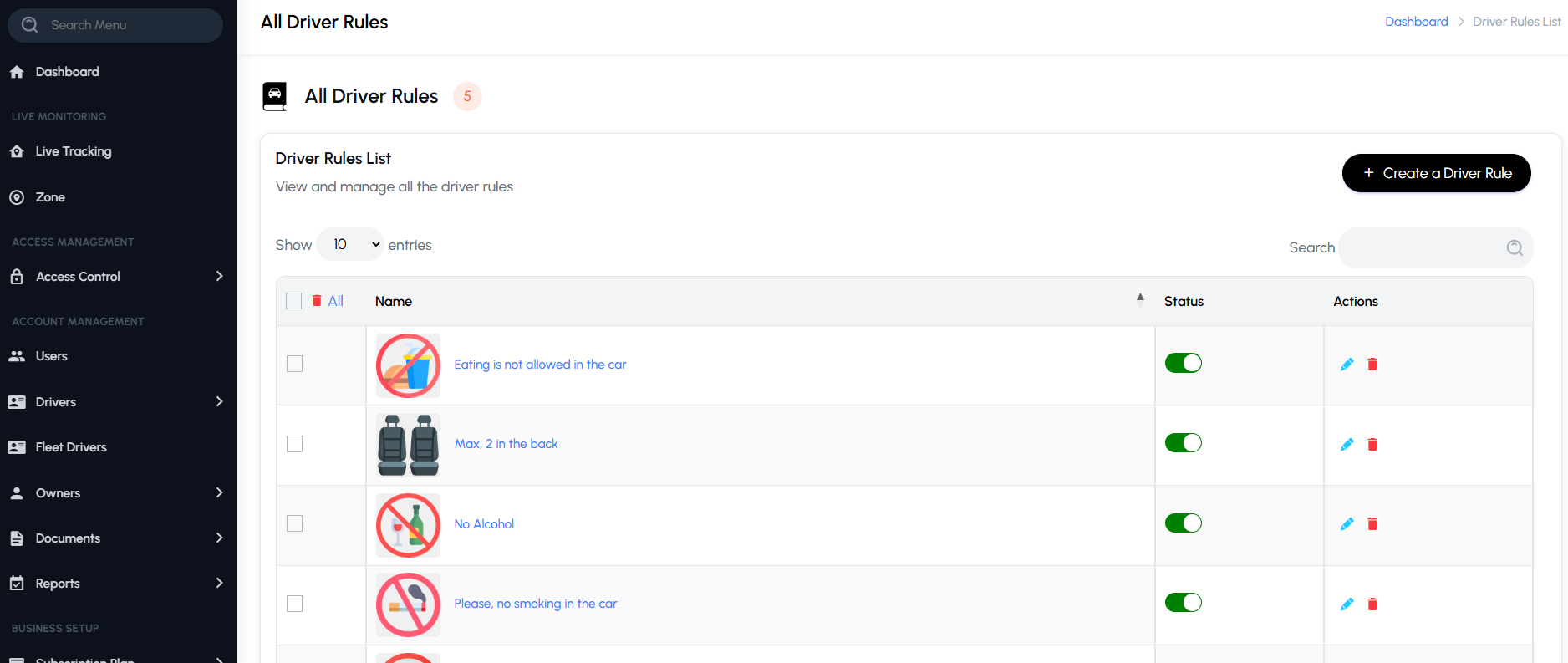This screenshot has width=1568, height=663.
Task: Expand the Drivers sidebar submenu
Action: [x=219, y=402]
